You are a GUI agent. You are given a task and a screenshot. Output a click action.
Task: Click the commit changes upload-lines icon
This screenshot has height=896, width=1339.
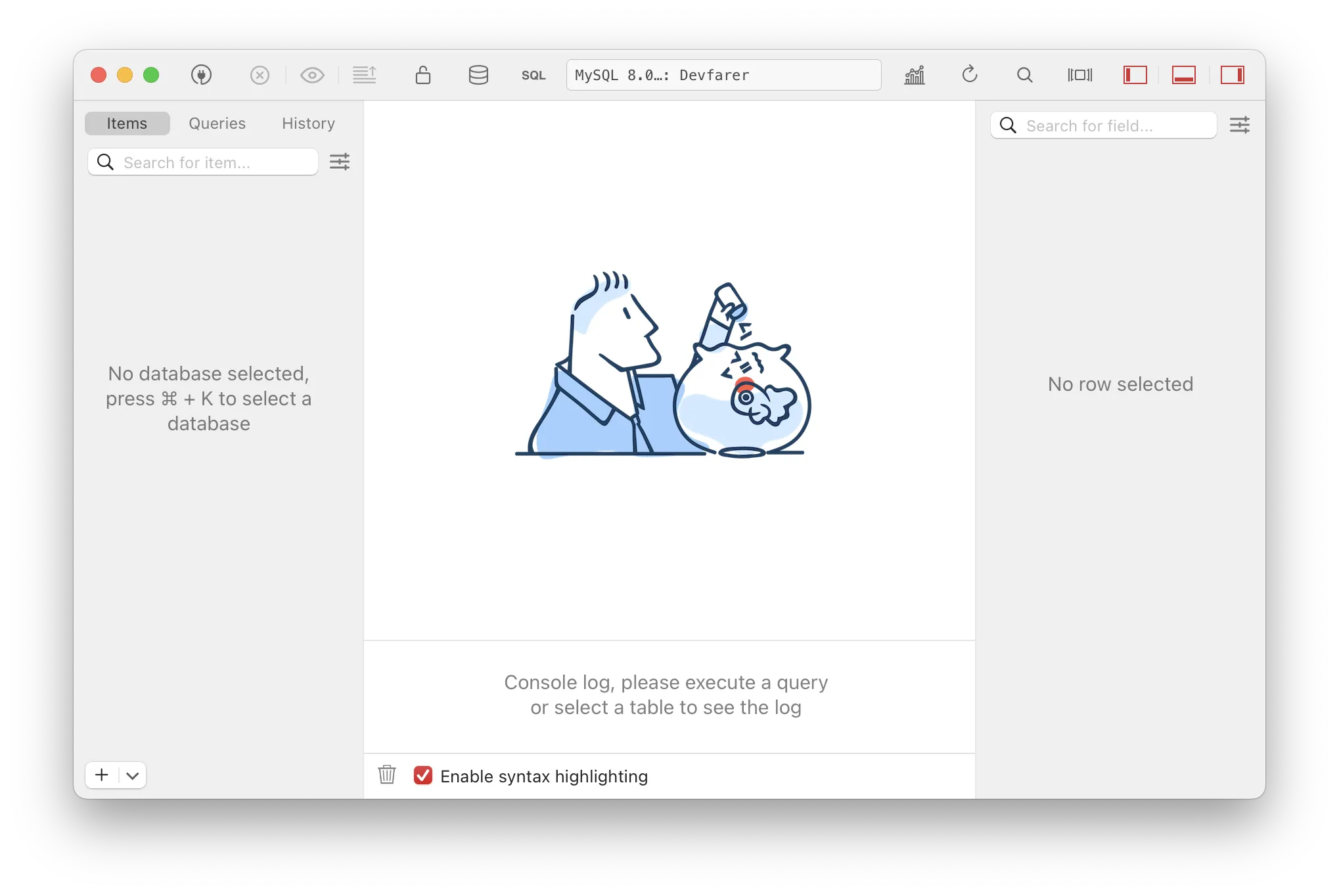365,75
